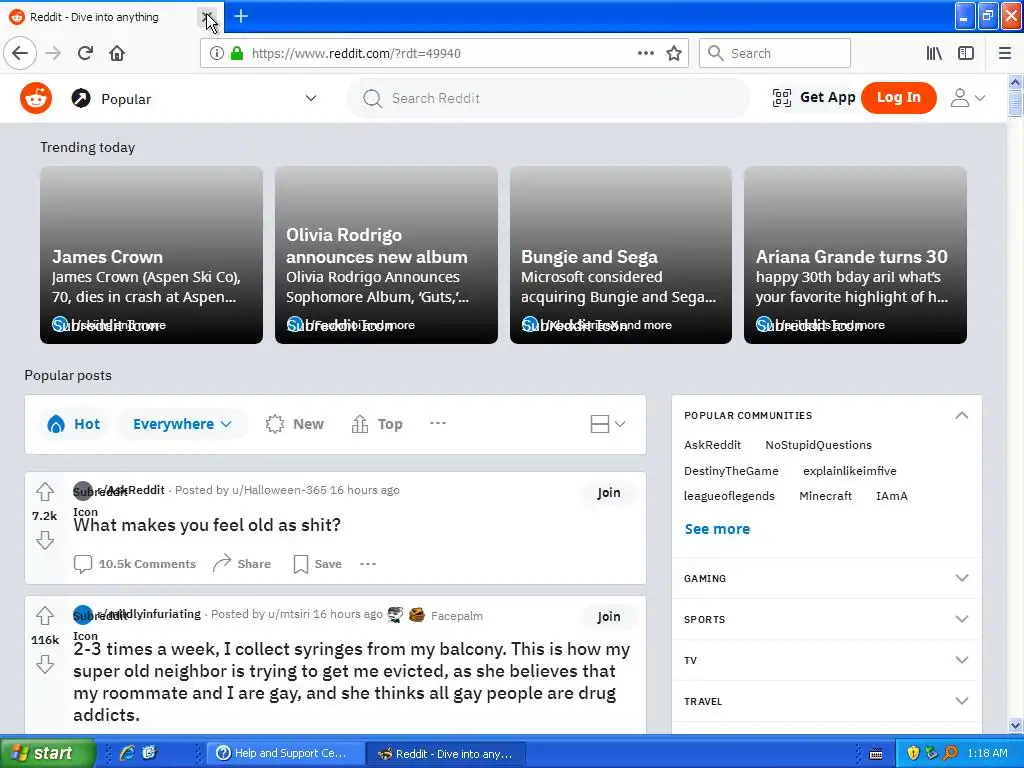Collapse the Popular Communities section
The image size is (1024, 768).
[961, 415]
